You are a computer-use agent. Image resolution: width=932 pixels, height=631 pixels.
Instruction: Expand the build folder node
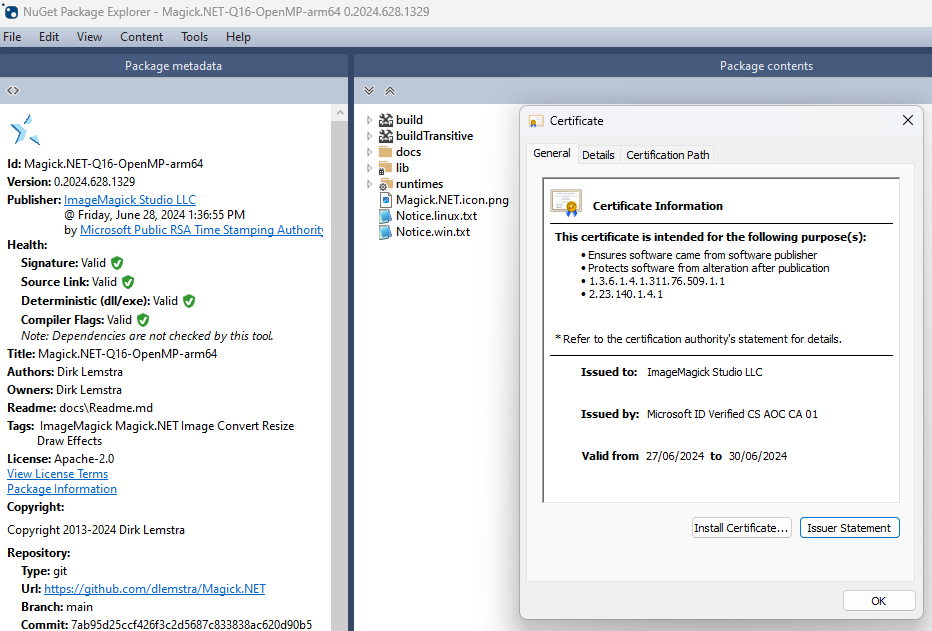click(x=369, y=120)
